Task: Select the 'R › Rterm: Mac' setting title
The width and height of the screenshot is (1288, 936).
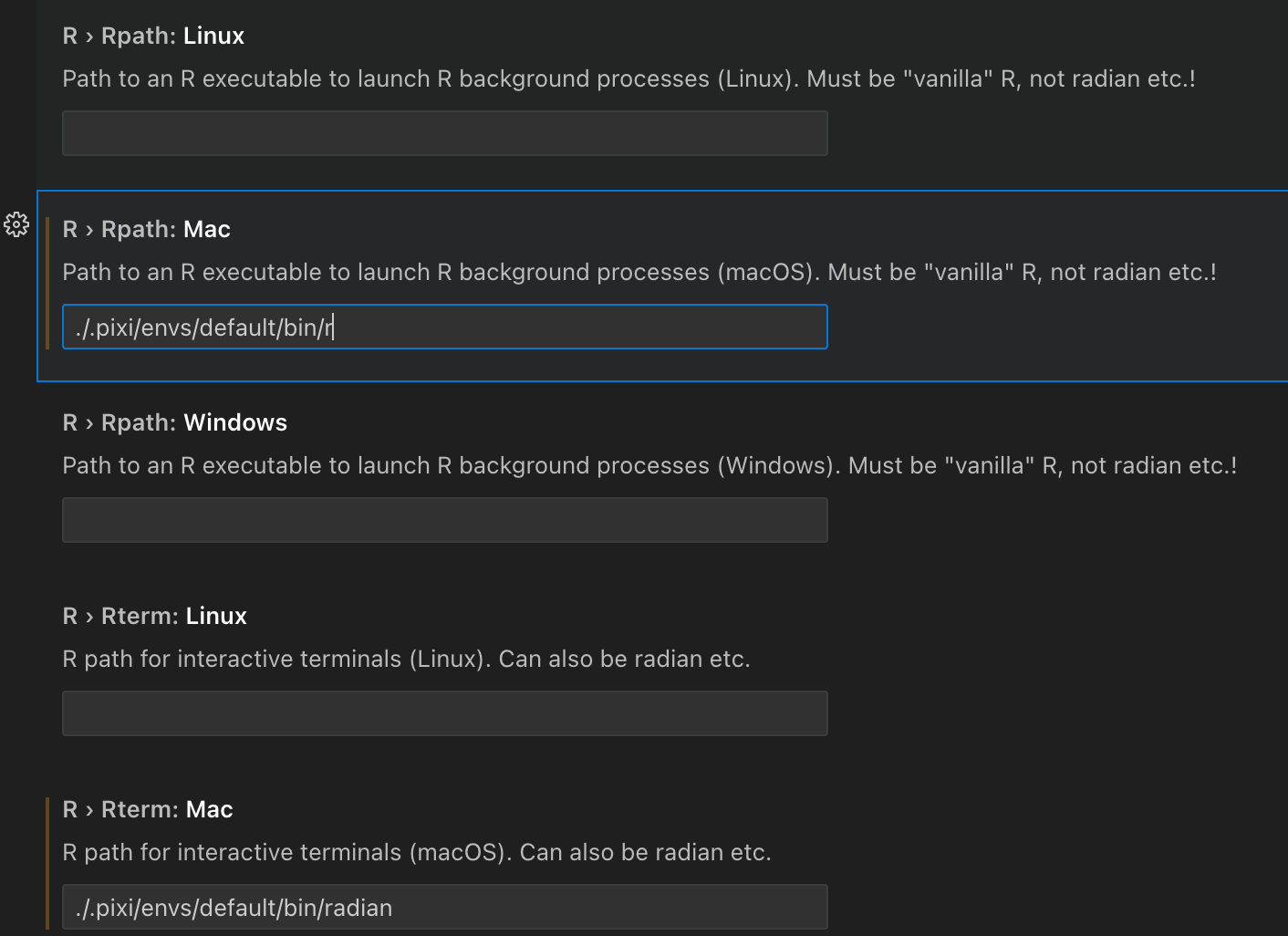Action: click(x=148, y=809)
